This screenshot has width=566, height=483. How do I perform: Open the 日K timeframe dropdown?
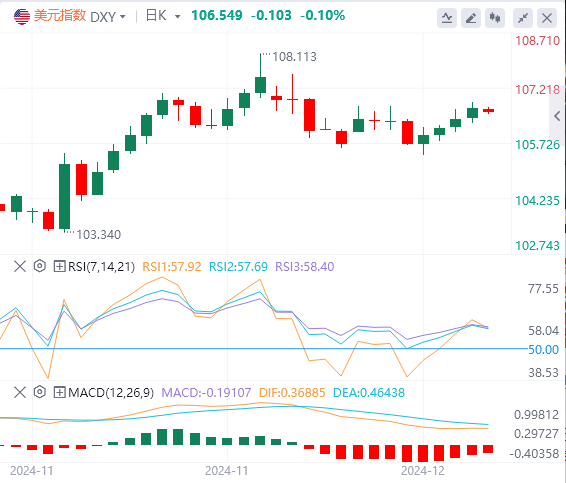163,16
